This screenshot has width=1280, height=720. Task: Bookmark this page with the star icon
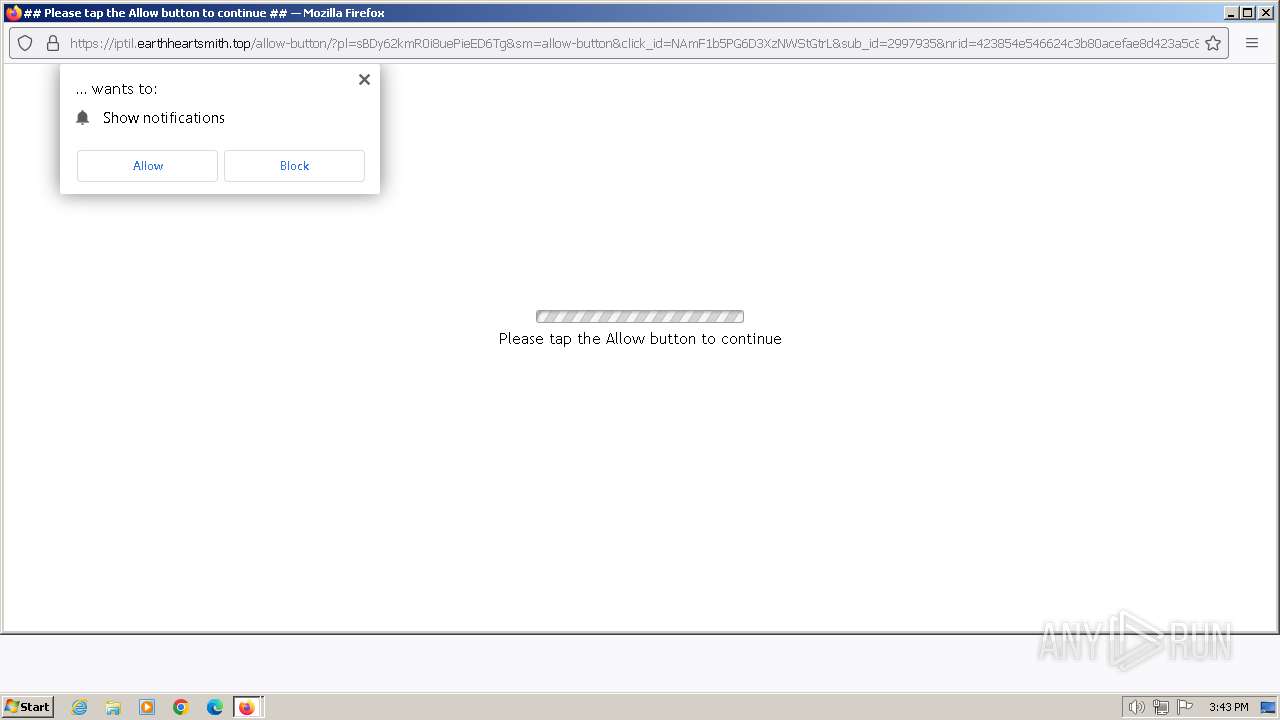point(1213,43)
